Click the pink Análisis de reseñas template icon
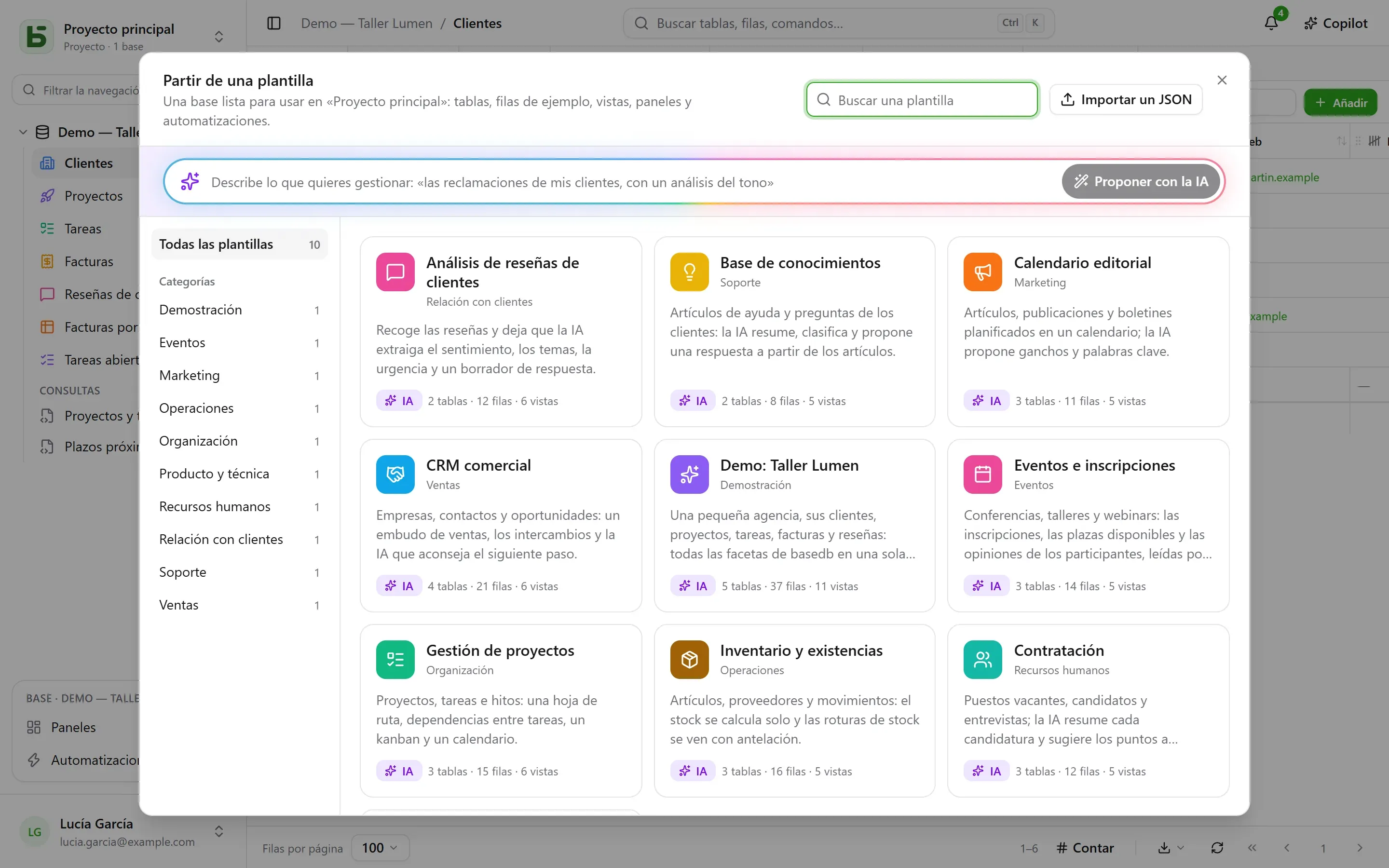1389x868 pixels. 395,271
